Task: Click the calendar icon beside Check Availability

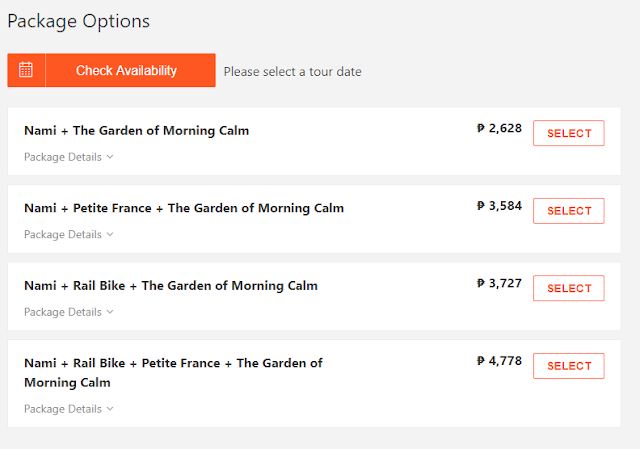Action: pos(26,70)
